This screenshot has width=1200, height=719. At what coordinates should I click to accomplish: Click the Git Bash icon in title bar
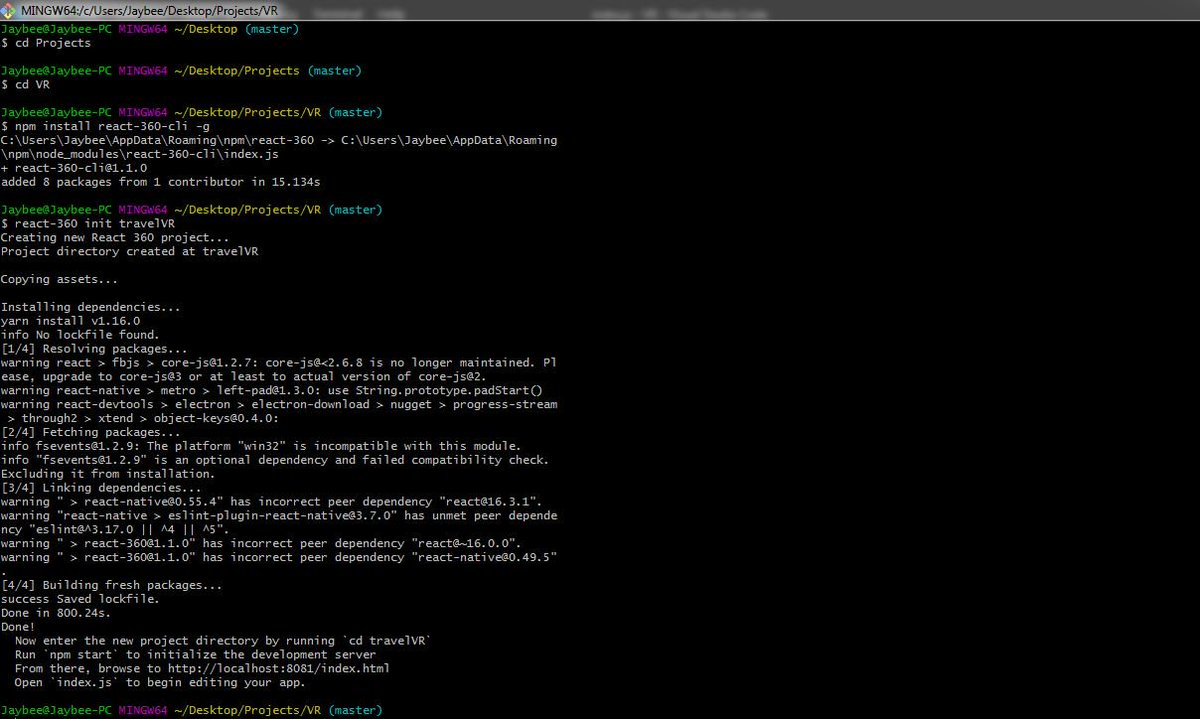(9, 9)
